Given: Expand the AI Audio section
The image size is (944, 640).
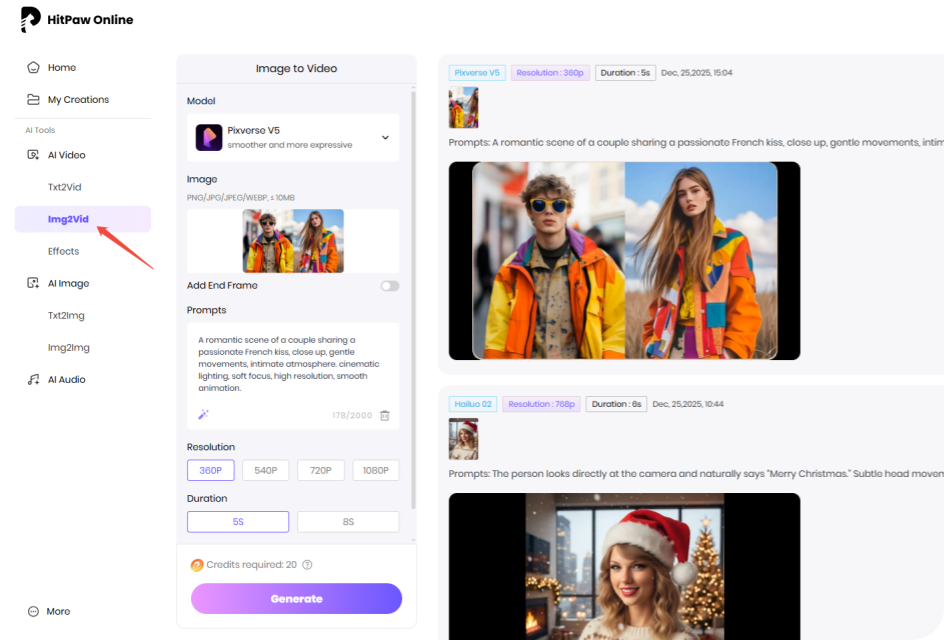Looking at the screenshot, I should coord(66,380).
